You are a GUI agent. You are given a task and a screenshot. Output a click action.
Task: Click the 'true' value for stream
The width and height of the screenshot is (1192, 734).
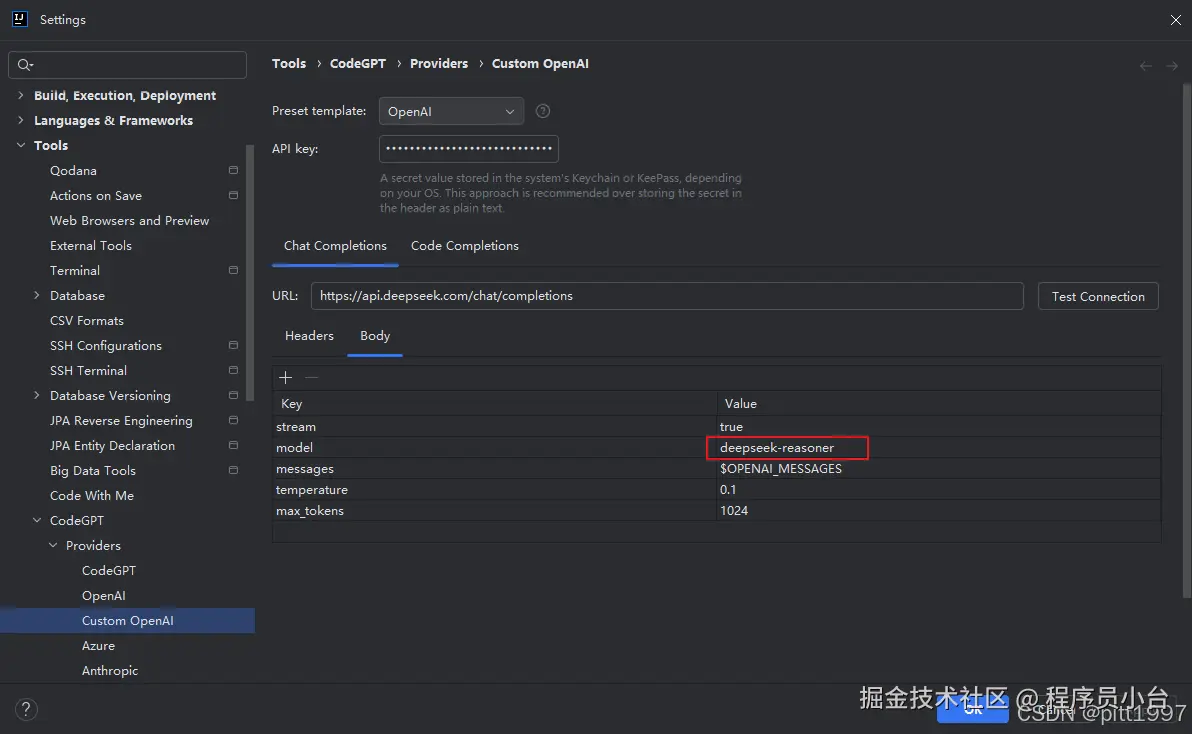pos(731,427)
